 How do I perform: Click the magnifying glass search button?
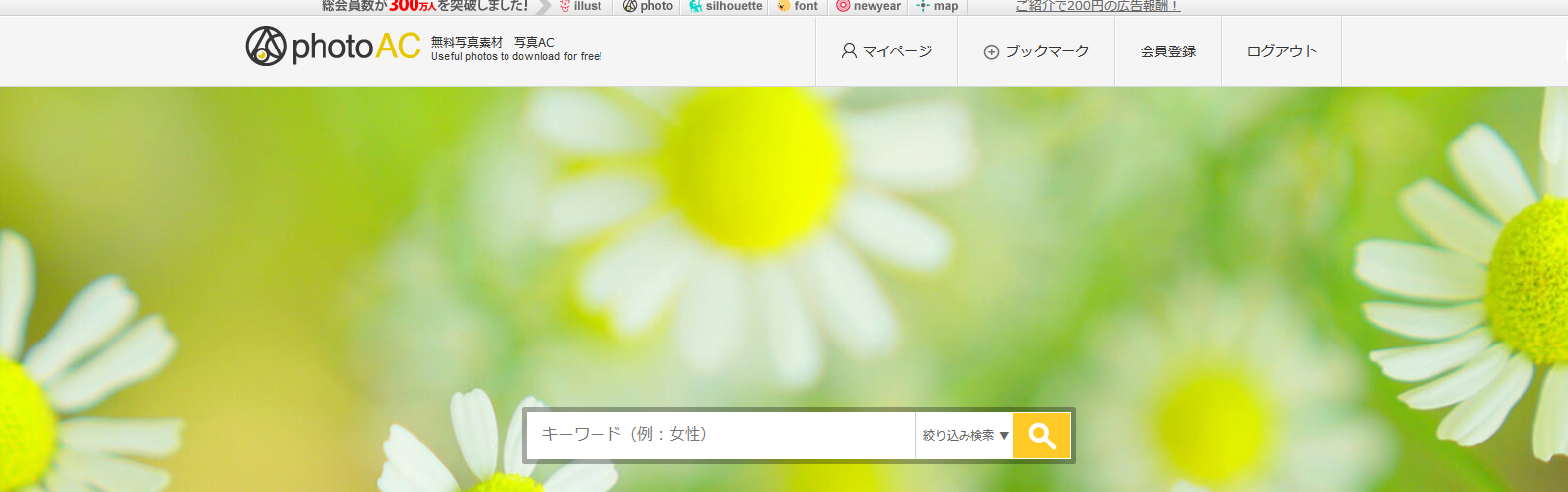coord(1042,436)
